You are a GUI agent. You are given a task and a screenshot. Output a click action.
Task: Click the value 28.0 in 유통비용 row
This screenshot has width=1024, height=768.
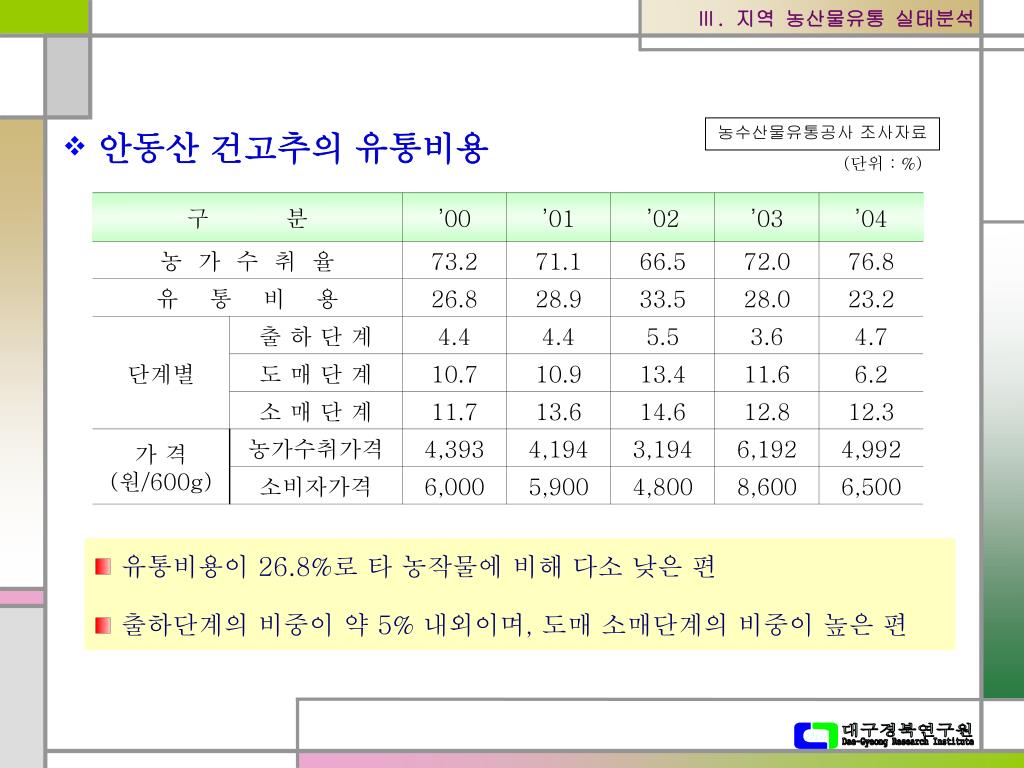pyautogui.click(x=767, y=299)
